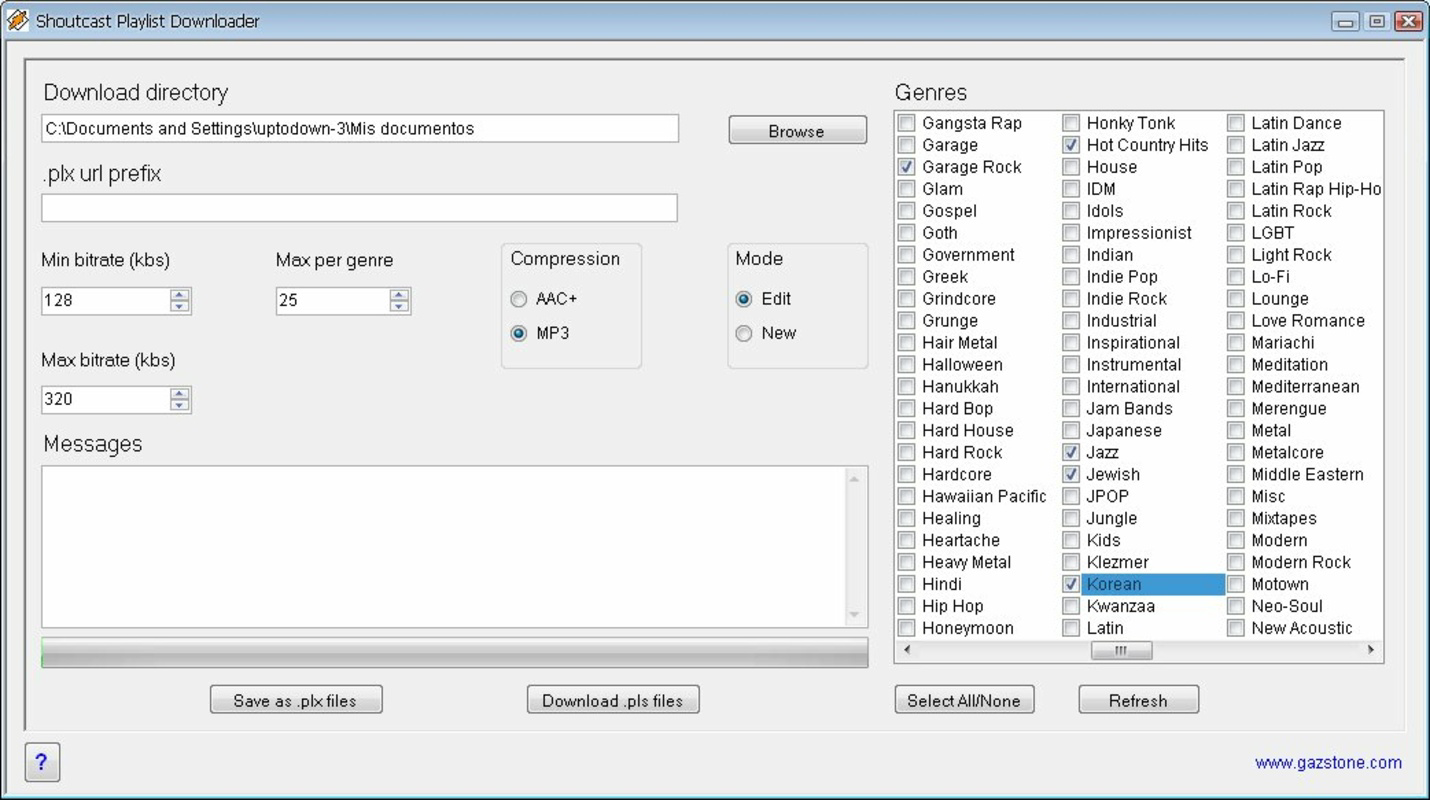Screen dimensions: 1430x800
Task: Select the Middle Eastern genre label
Action: (1307, 474)
